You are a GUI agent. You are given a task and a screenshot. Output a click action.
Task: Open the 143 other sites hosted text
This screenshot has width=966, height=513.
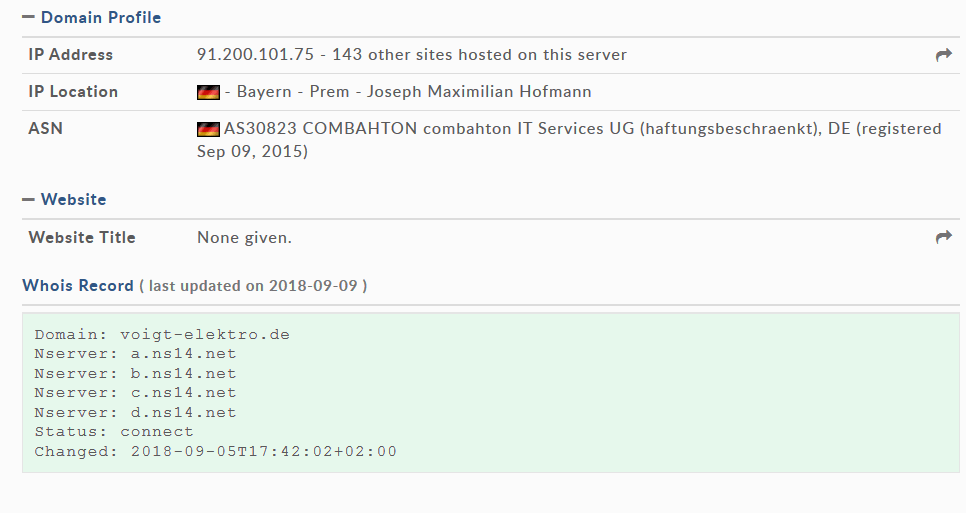pos(479,55)
